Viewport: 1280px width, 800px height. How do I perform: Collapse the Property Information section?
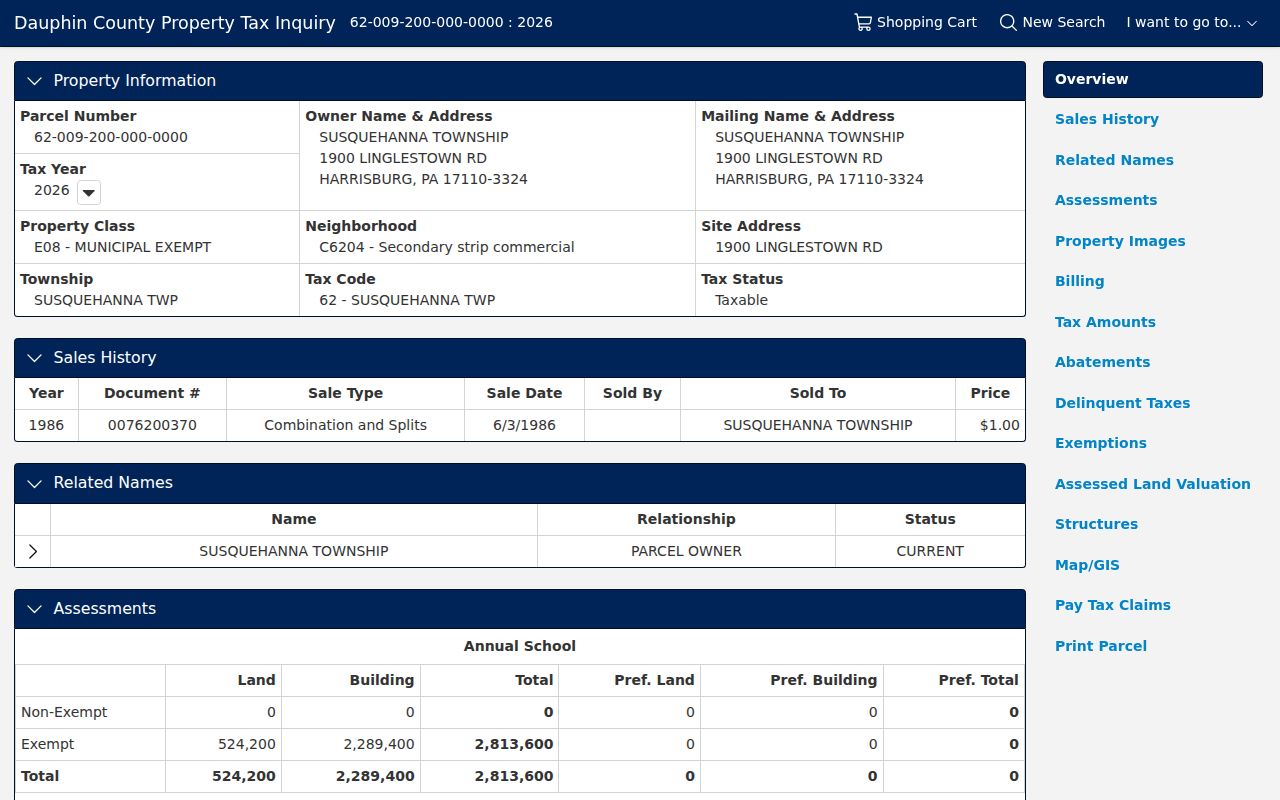pyautogui.click(x=35, y=81)
